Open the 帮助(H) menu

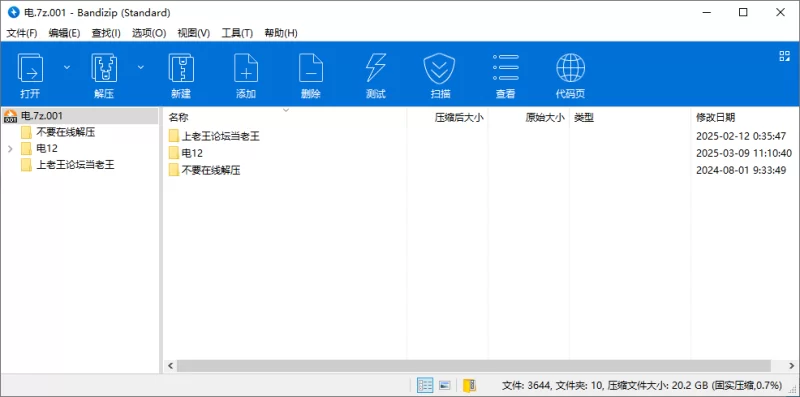281,33
